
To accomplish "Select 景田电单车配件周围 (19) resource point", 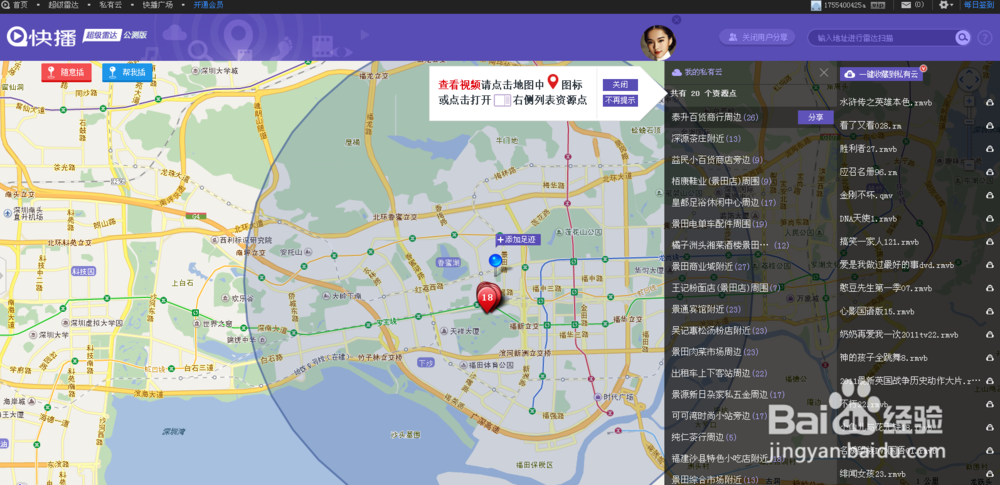I will click(719, 224).
